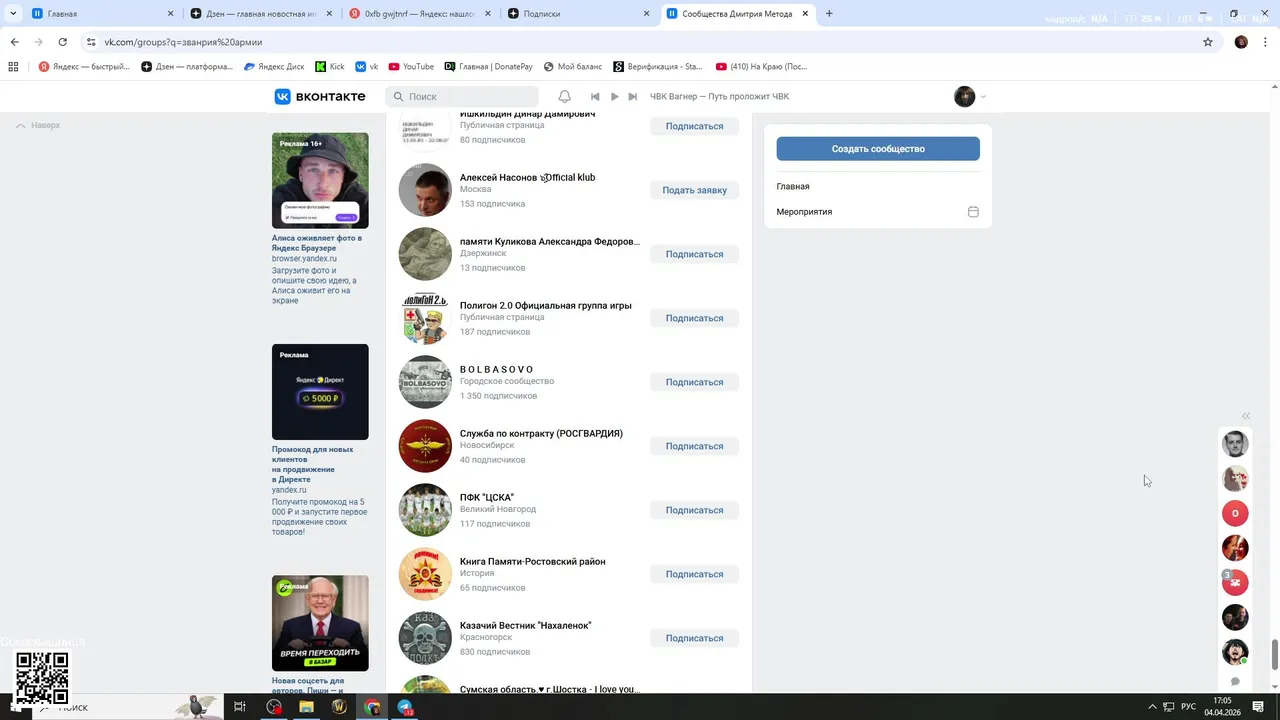Open the VKontakte logo home link
Image resolution: width=1280 pixels, height=720 pixels.
point(320,97)
